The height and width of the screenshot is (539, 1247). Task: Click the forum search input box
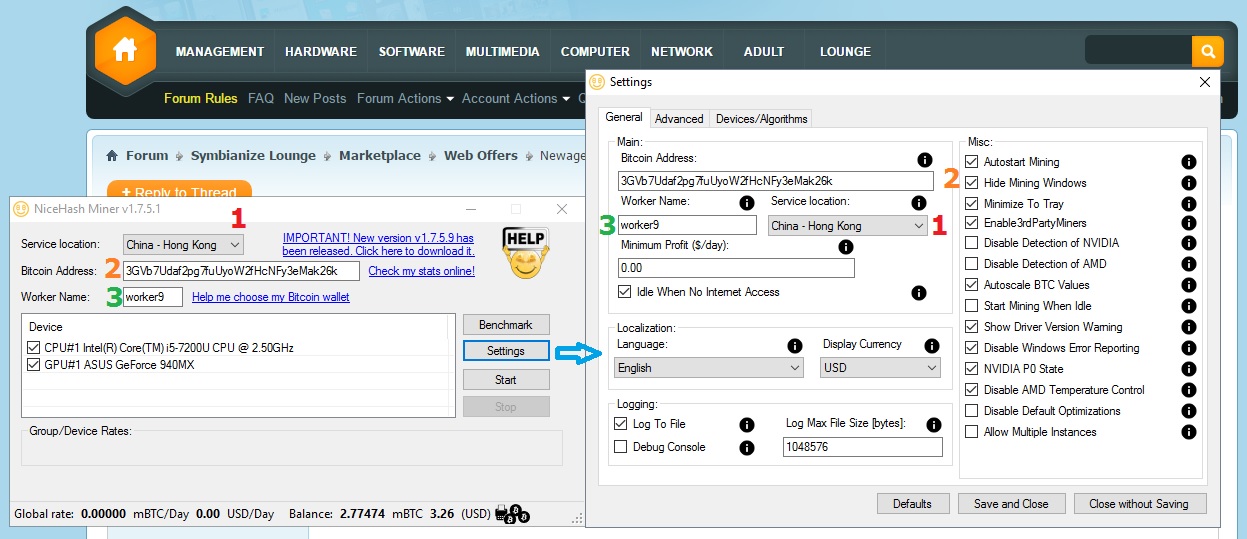tap(1138, 51)
